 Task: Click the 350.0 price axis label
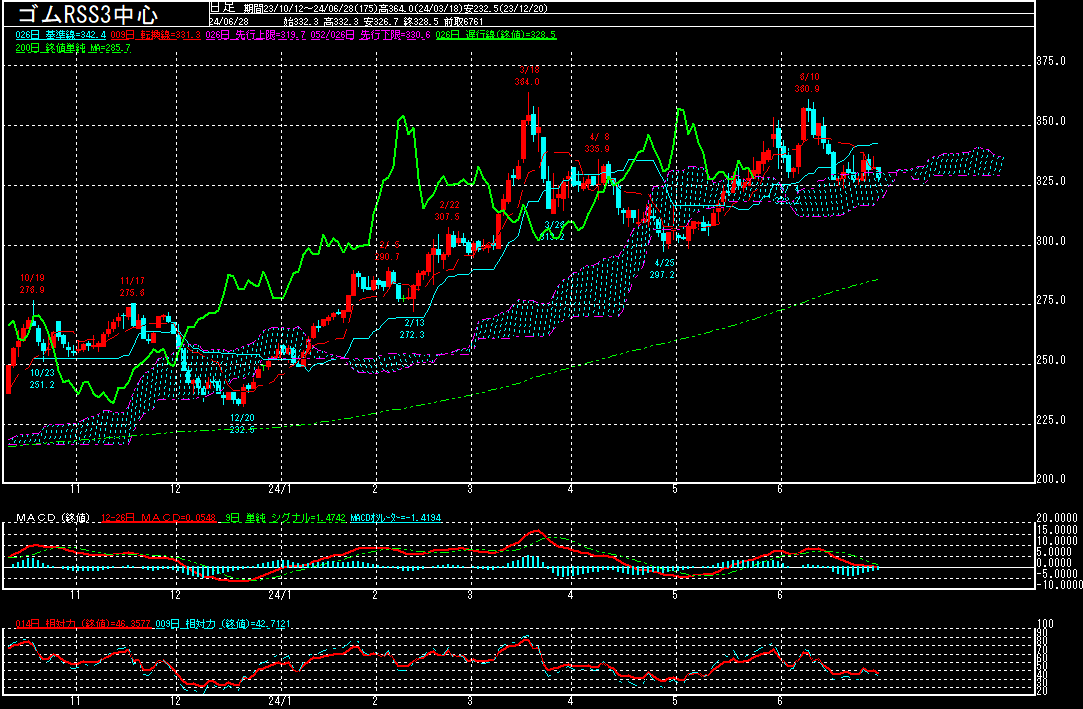pyautogui.click(x=1051, y=121)
